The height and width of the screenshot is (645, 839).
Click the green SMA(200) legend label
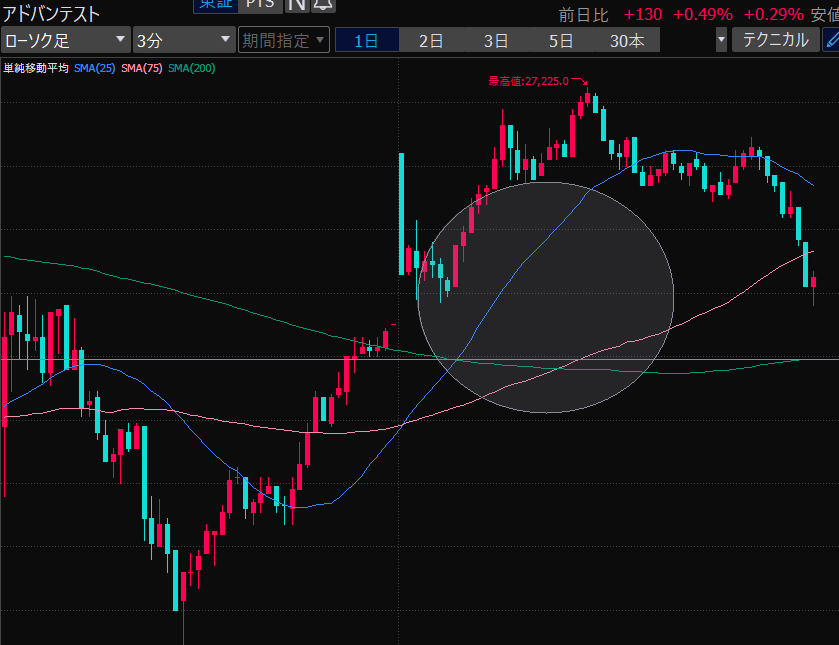[x=191, y=68]
